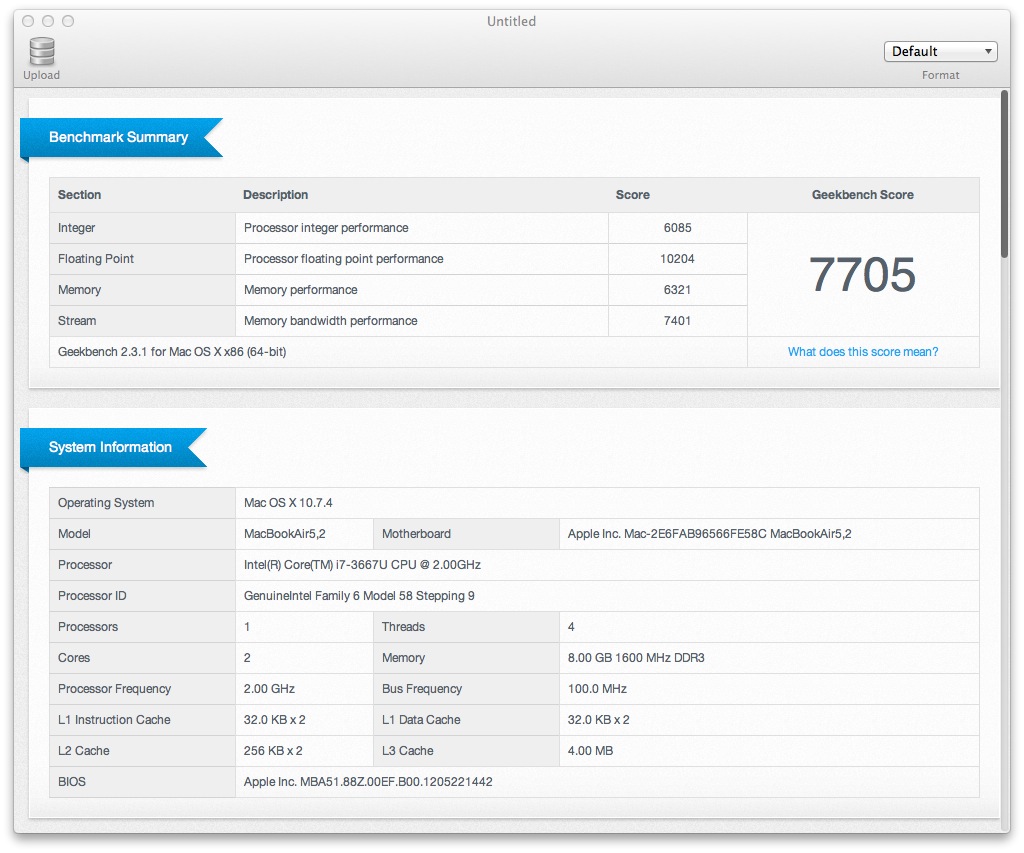1024x853 pixels.
Task: Click the L1 Instruction Cache value
Action: pos(274,720)
